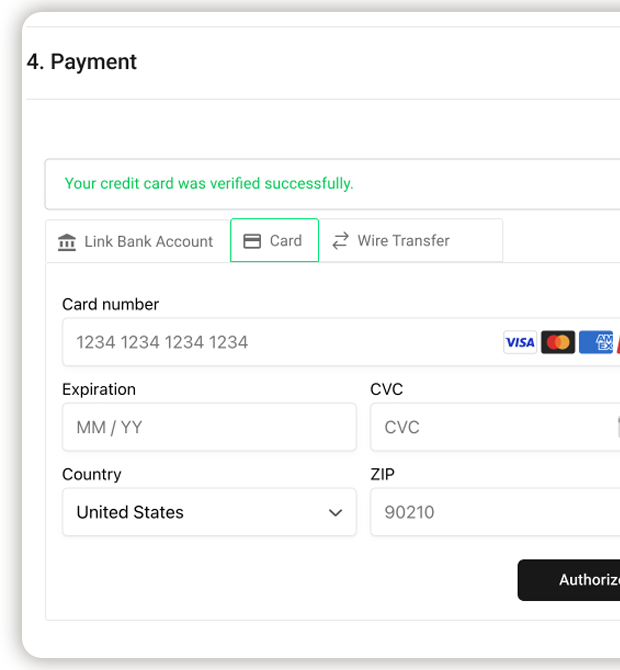The width and height of the screenshot is (620, 670).
Task: Click the ZIP code field
Action: tap(490, 512)
